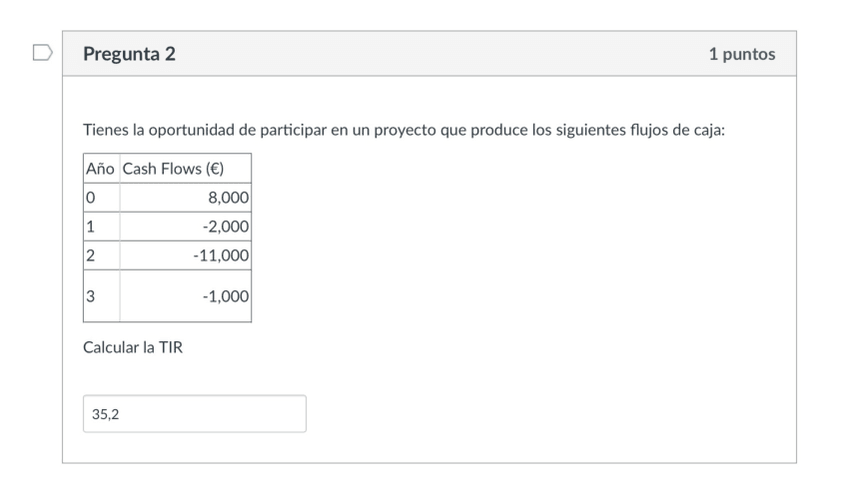Viewport: 848px width, 494px height.
Task: Flag Pregunta 2 with the bookmark icon
Action: point(42,53)
